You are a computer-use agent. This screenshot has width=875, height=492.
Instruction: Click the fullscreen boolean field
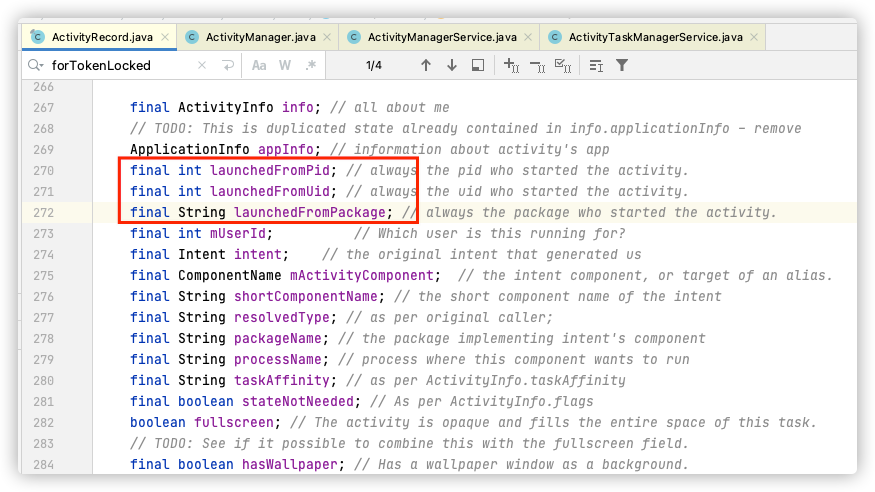pos(234,422)
